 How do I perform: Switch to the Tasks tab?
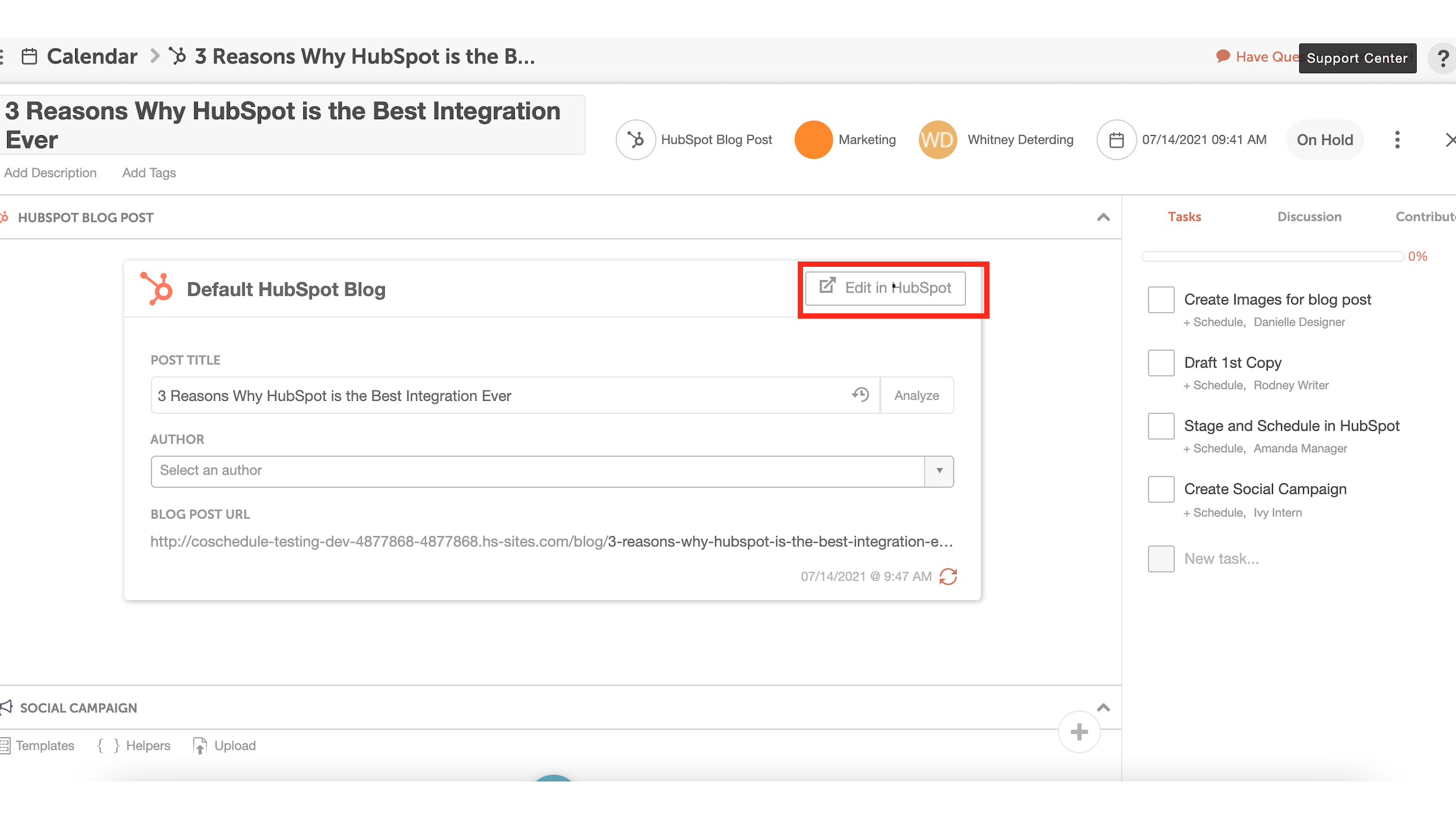[1184, 216]
